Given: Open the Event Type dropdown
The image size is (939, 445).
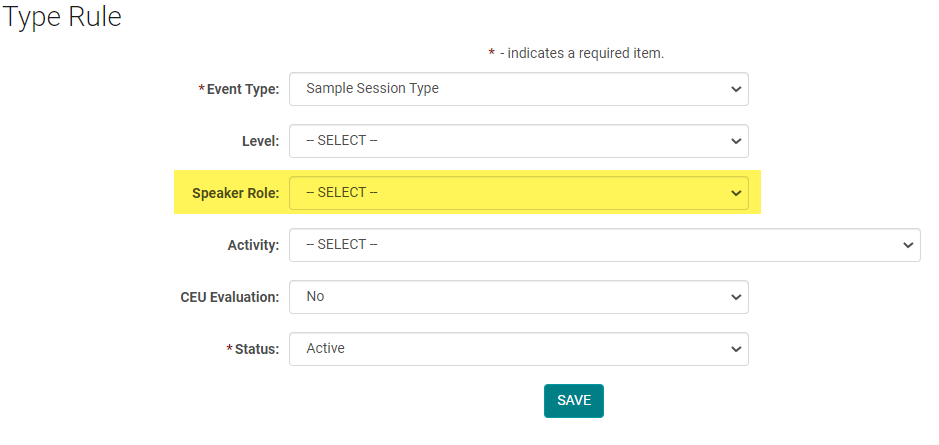Looking at the screenshot, I should click(x=518, y=89).
